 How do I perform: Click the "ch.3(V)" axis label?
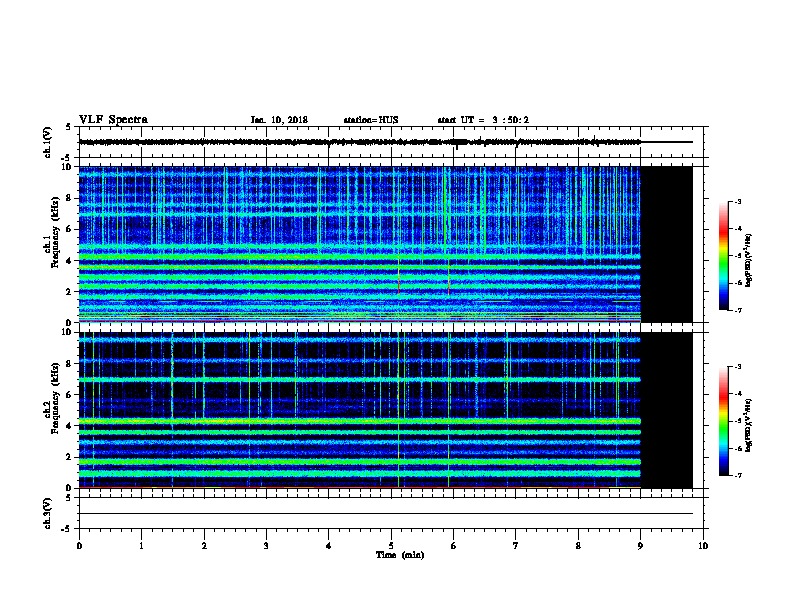(47, 513)
